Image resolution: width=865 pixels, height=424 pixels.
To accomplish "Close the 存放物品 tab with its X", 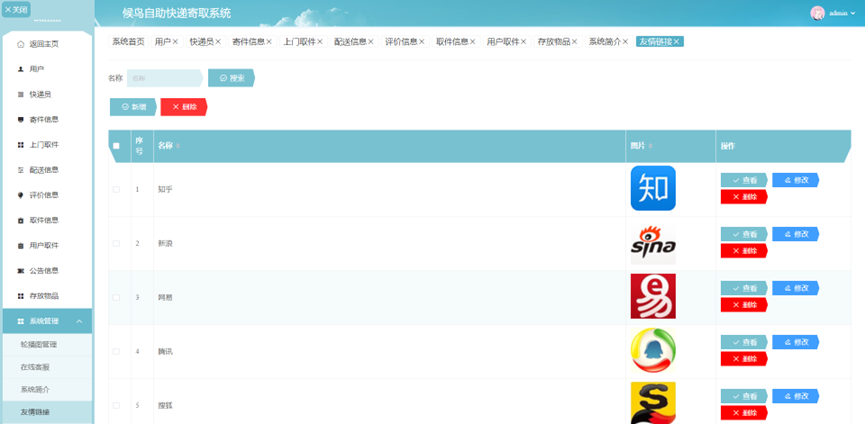I will 574,41.
